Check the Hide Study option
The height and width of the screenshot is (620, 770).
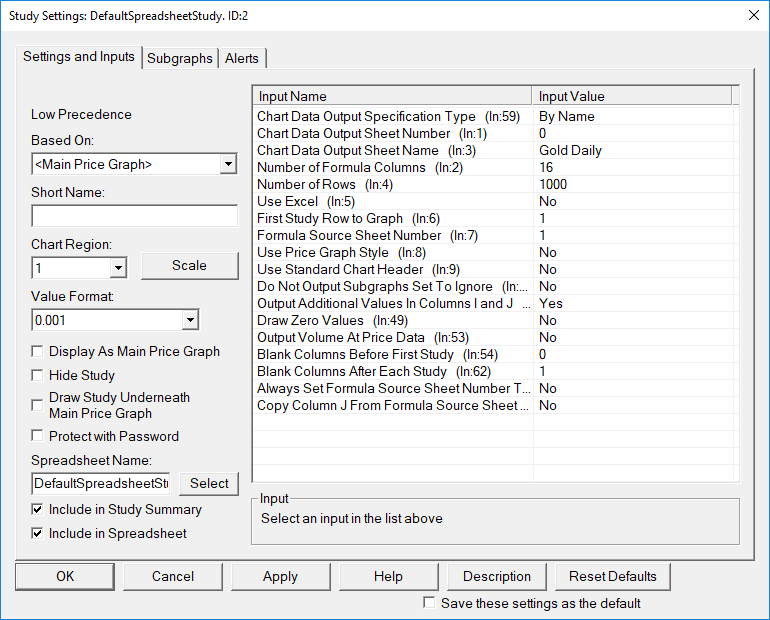pyautogui.click(x=38, y=376)
